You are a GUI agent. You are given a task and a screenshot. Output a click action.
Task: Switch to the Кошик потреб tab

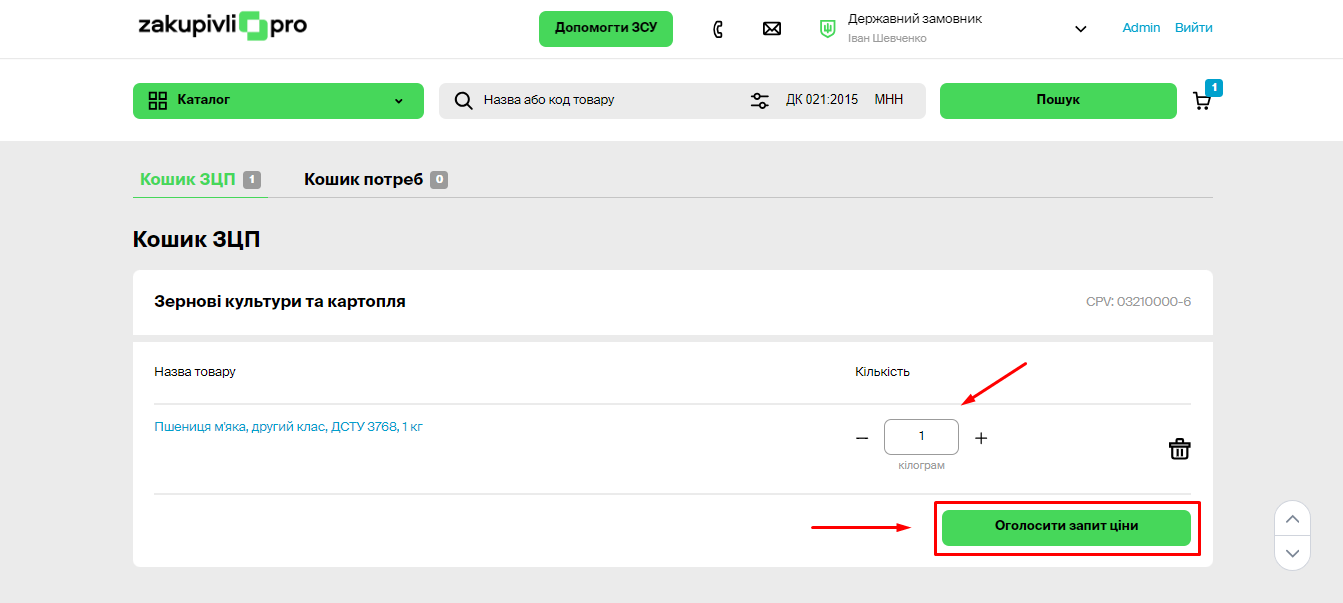point(364,180)
